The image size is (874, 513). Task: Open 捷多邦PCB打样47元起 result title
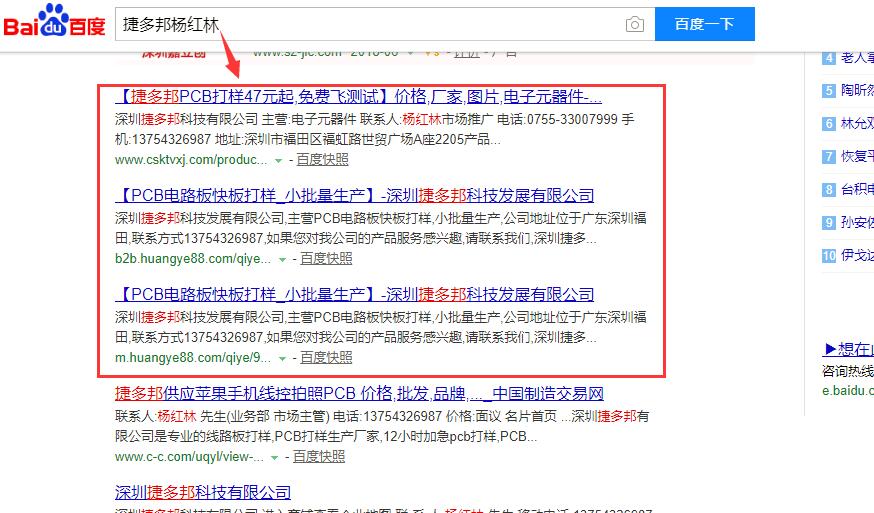click(358, 96)
